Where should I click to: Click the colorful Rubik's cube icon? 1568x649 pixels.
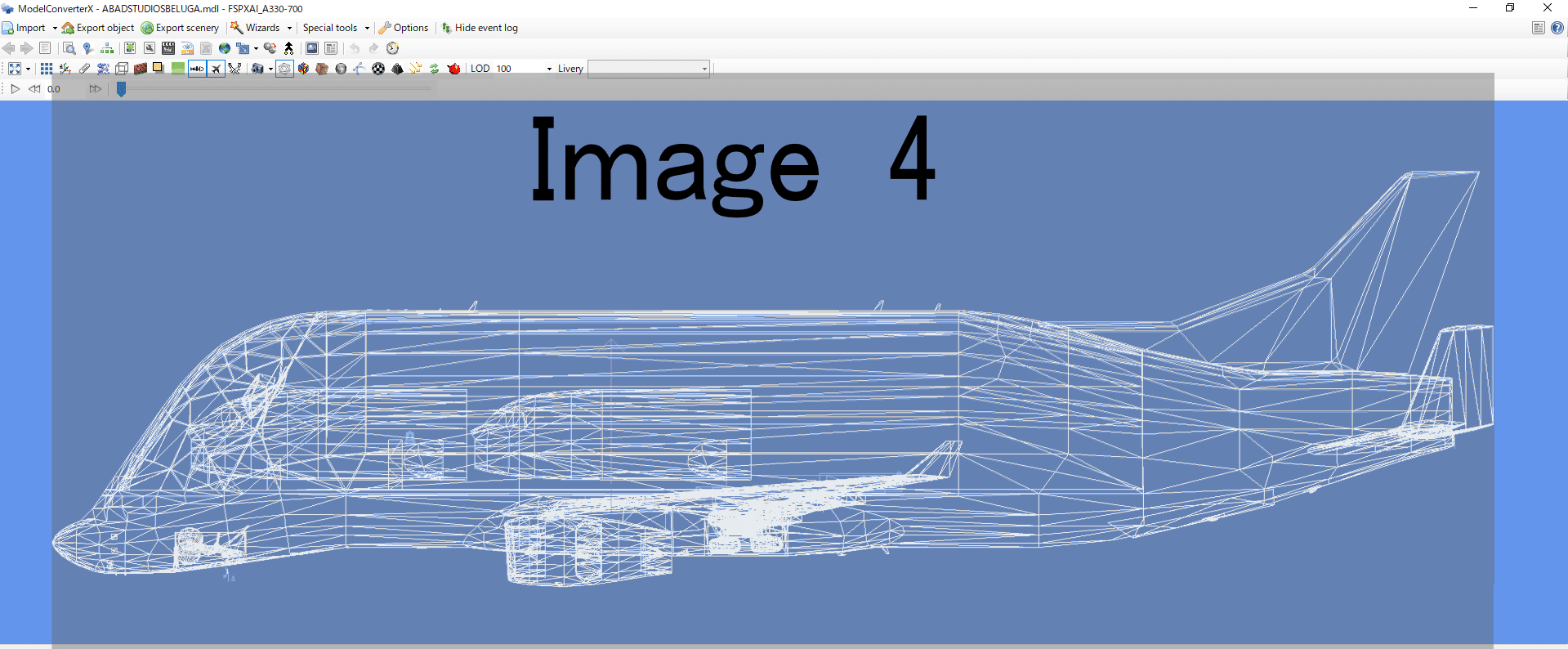303,69
